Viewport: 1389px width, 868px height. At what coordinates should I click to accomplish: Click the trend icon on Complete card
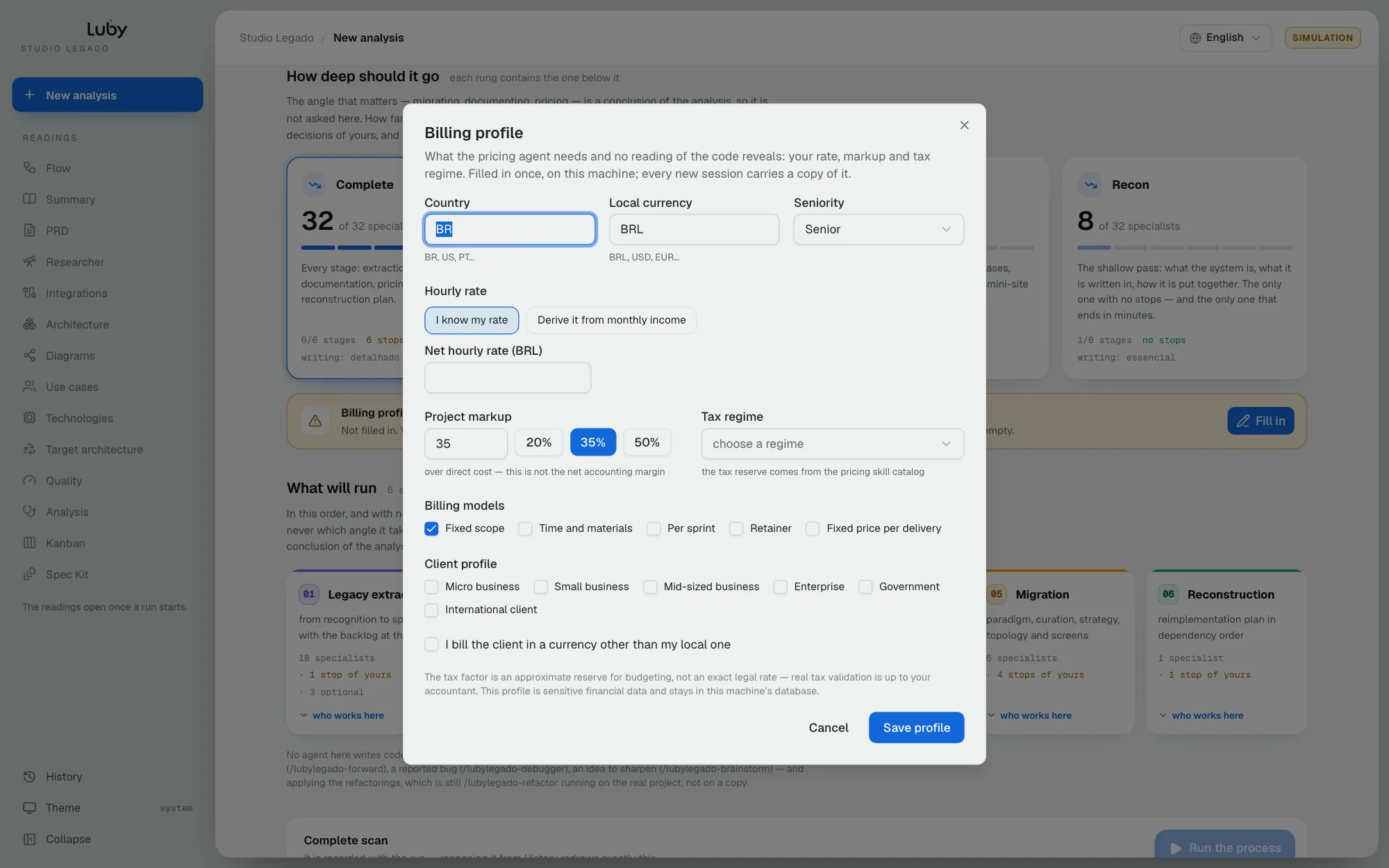pos(315,185)
